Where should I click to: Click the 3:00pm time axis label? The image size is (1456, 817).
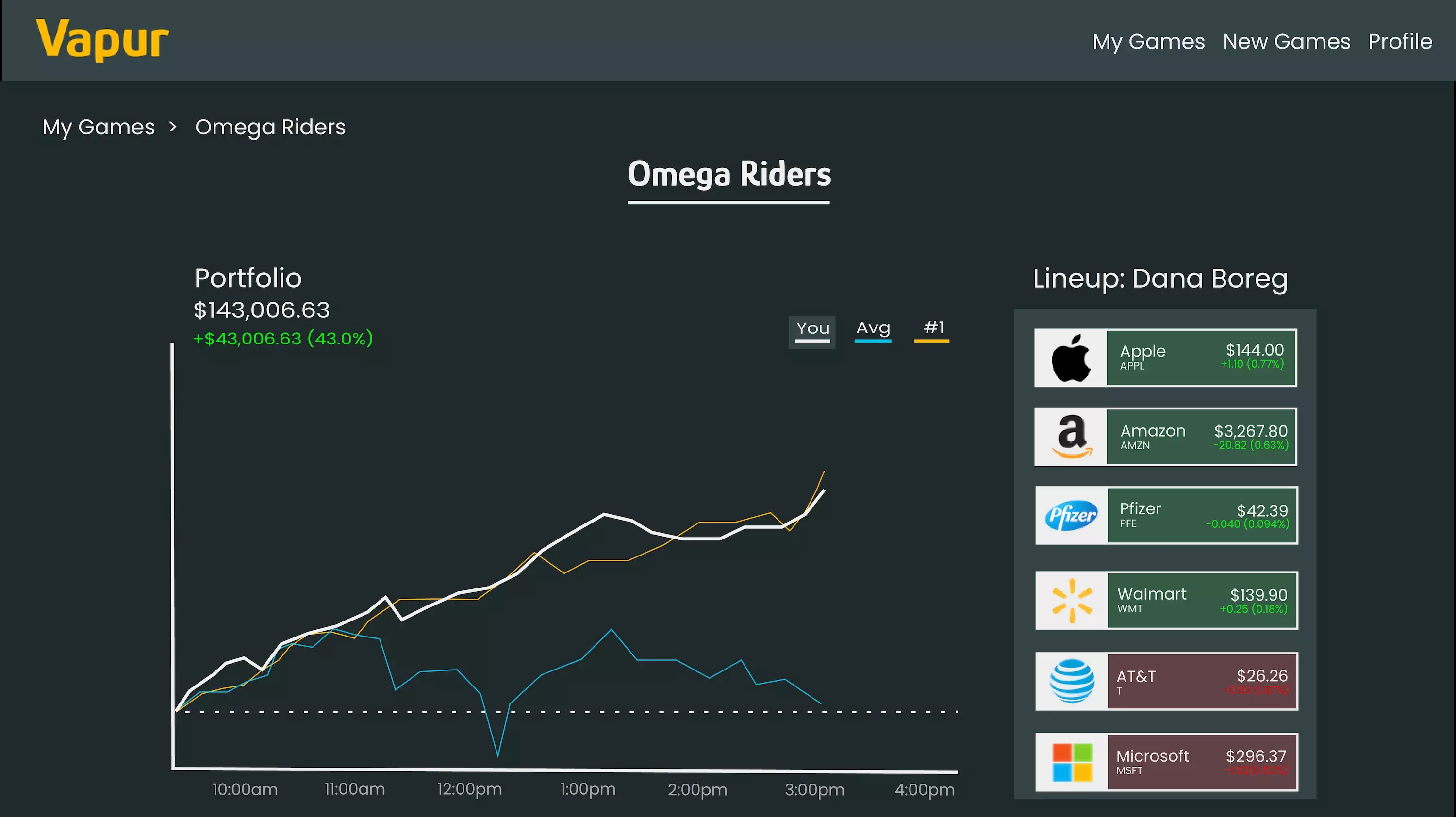point(814,790)
